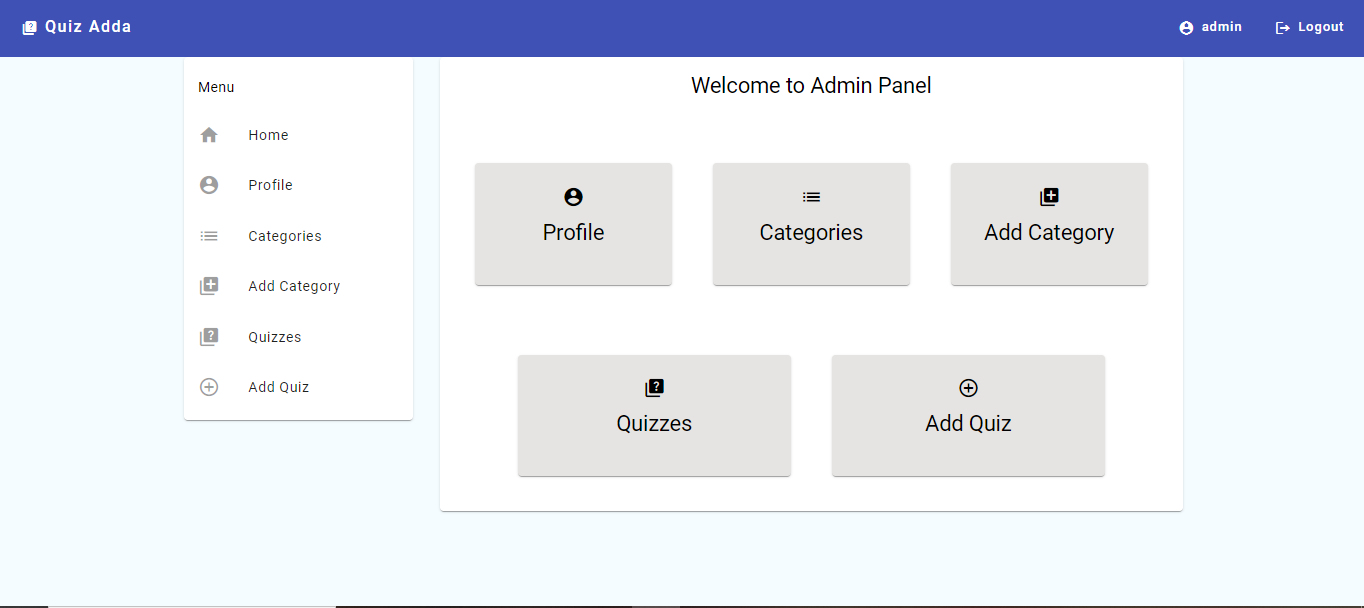Click the Quiz Adda logo icon in navbar

[x=29, y=27]
